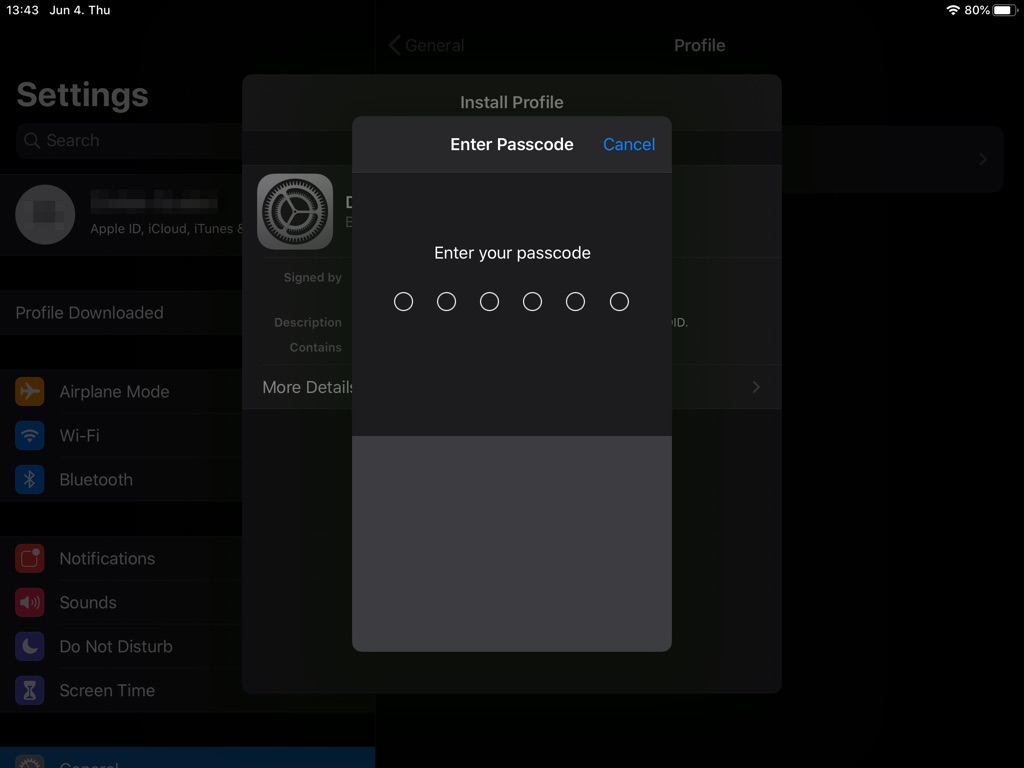Image resolution: width=1024 pixels, height=768 pixels.
Task: Tap the Screen Time hourglass icon
Action: (x=30, y=691)
